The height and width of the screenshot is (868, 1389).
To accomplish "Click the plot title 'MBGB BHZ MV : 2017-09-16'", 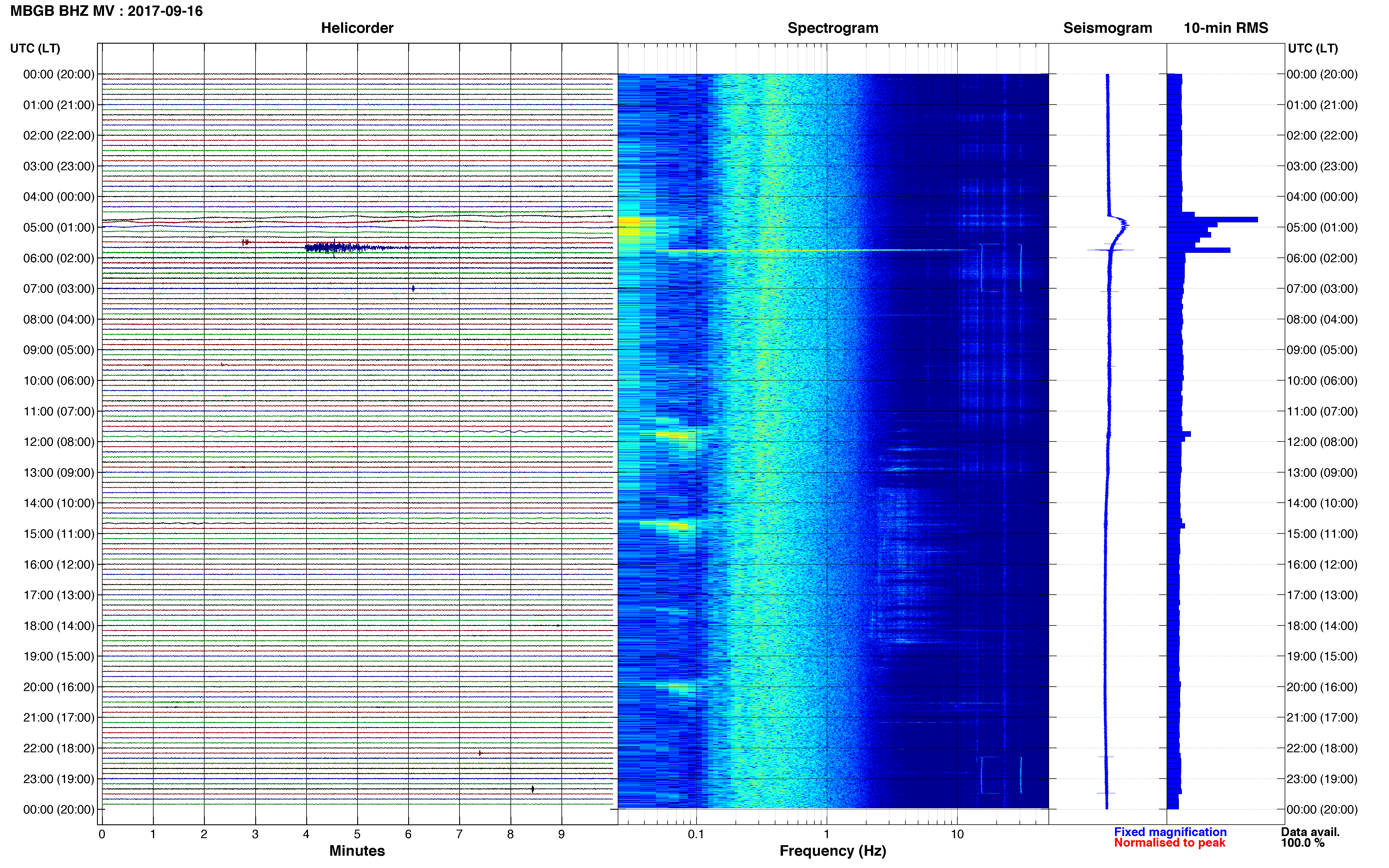I will [107, 11].
